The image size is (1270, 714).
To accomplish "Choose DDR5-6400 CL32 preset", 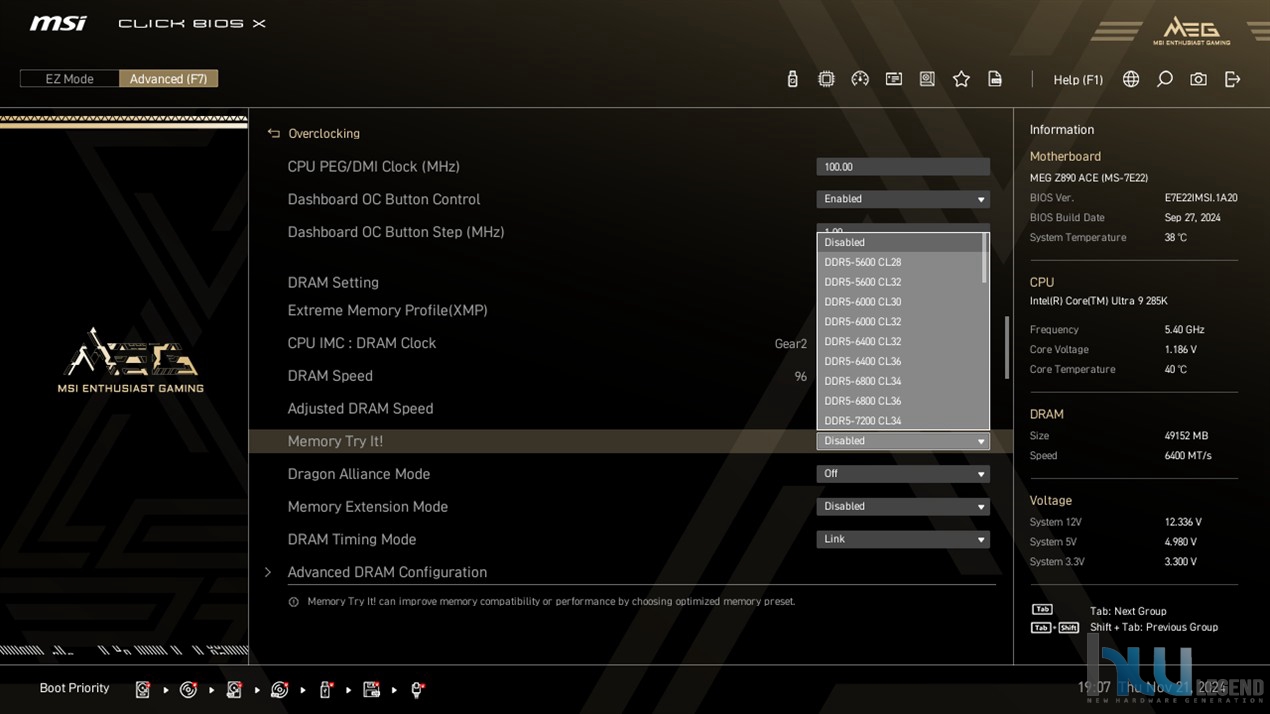I will pos(900,341).
